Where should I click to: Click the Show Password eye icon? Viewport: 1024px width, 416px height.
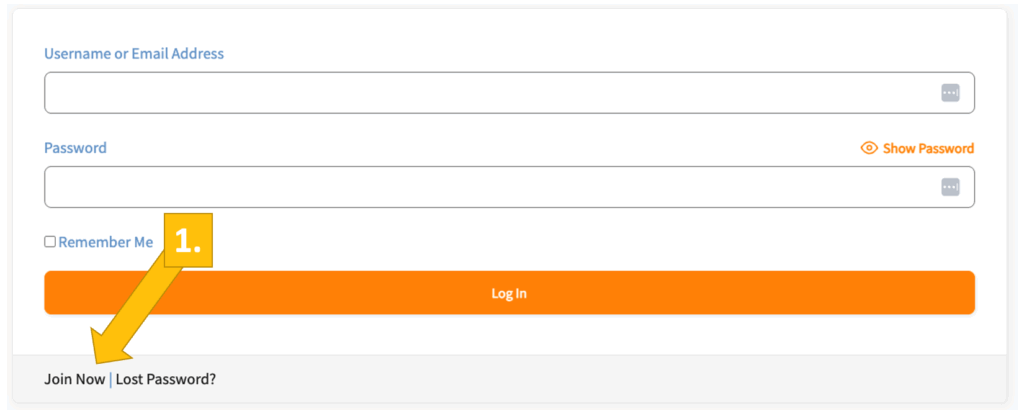869,148
